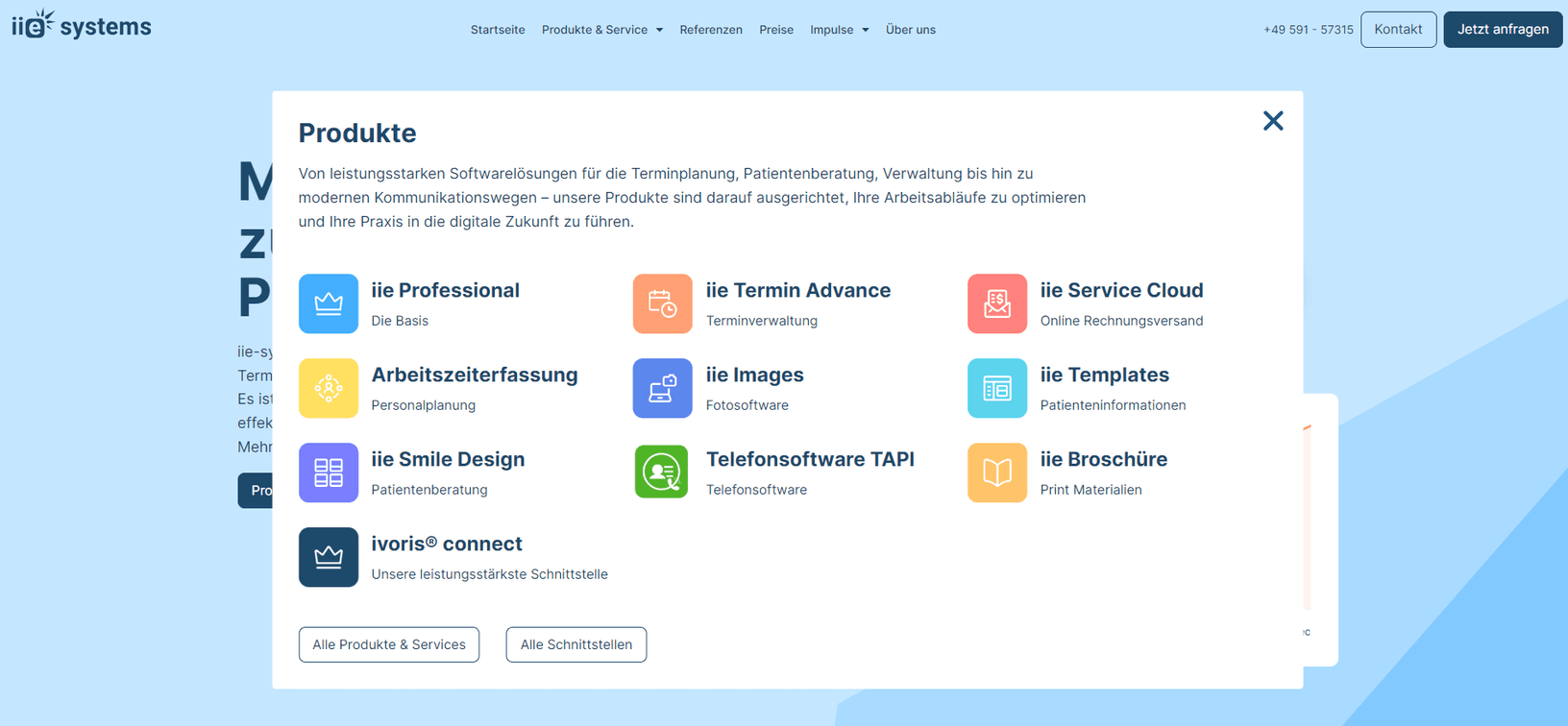Click the iie Templates layout icon

996,388
